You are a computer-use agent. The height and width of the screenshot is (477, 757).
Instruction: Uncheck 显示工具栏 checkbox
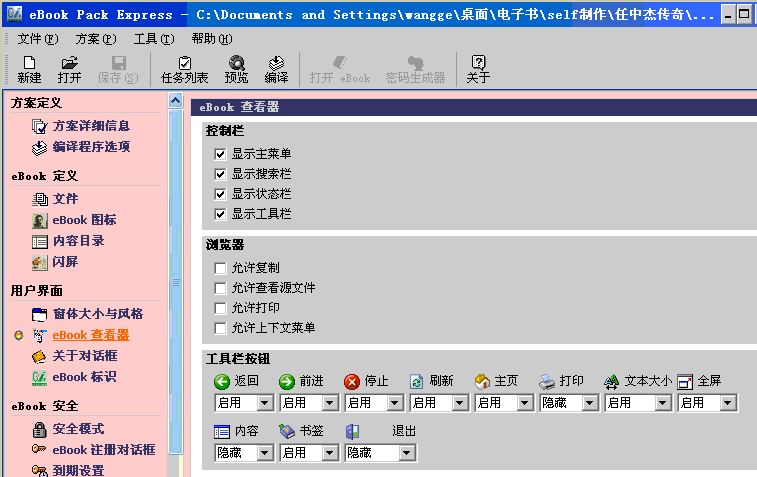pyautogui.click(x=220, y=214)
